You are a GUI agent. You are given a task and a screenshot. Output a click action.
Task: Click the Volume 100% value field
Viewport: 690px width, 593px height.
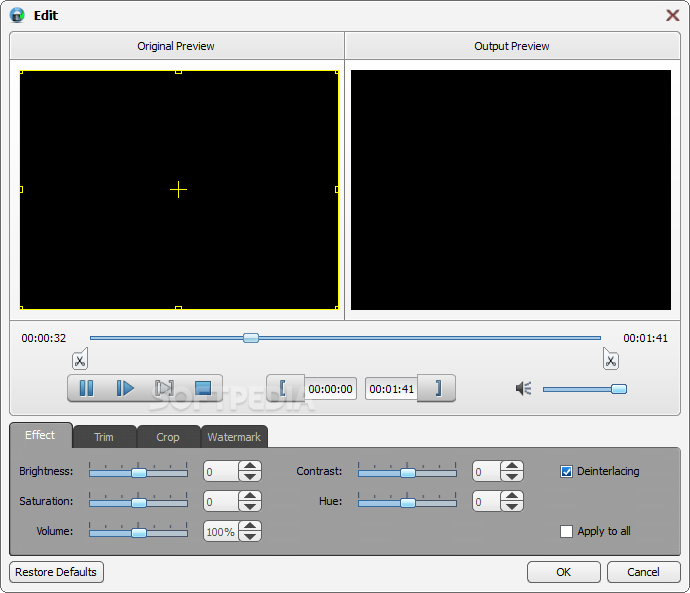pos(221,531)
